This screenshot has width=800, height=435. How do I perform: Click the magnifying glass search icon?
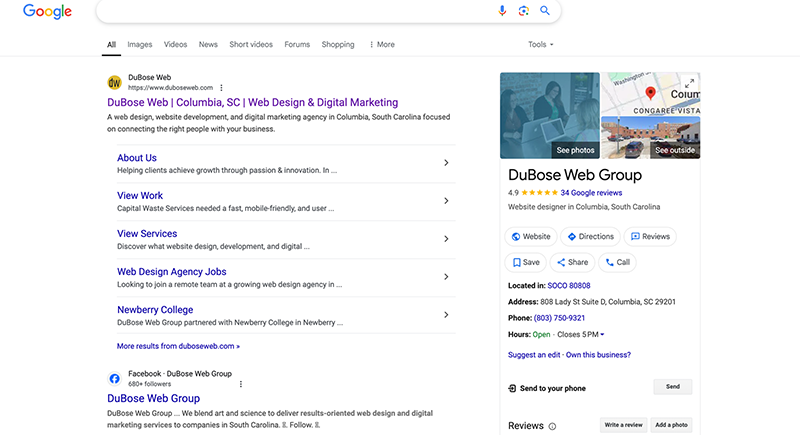coord(545,11)
